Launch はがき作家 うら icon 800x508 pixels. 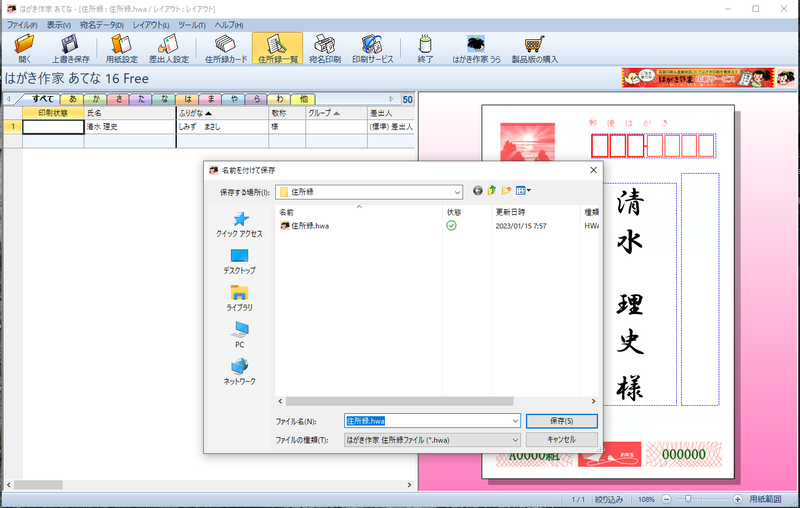click(x=476, y=48)
